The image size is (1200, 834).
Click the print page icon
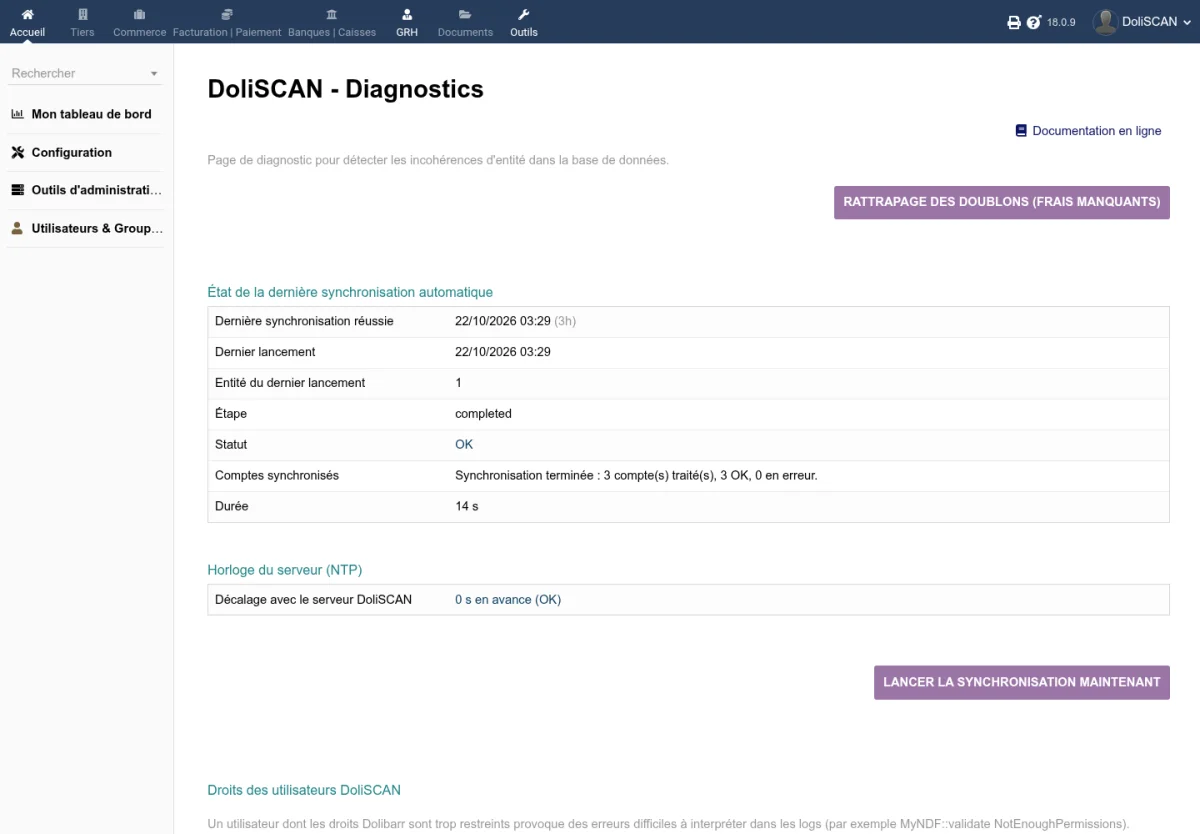tap(1014, 22)
